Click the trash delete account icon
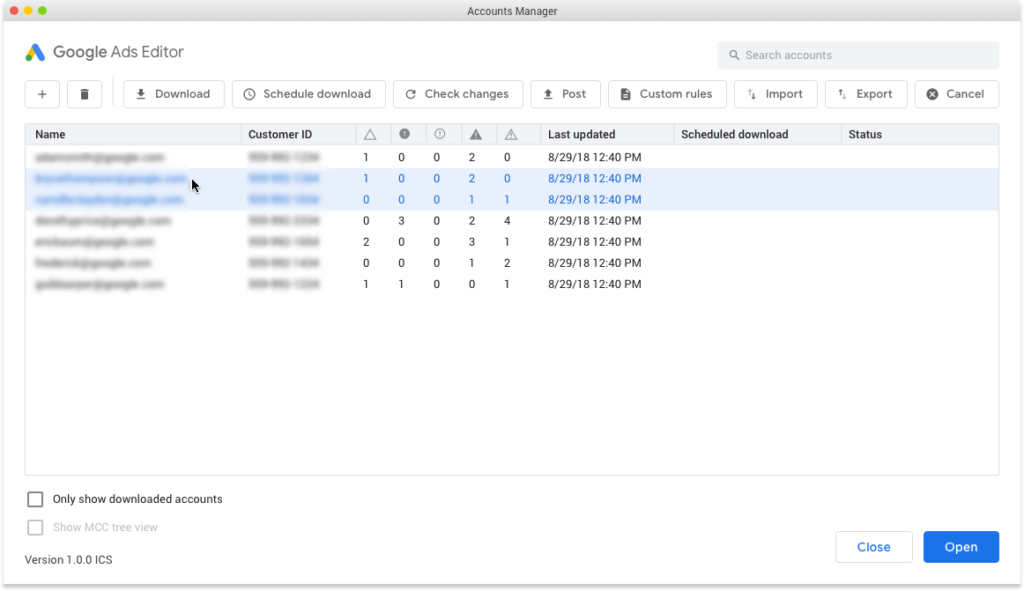 (x=84, y=94)
